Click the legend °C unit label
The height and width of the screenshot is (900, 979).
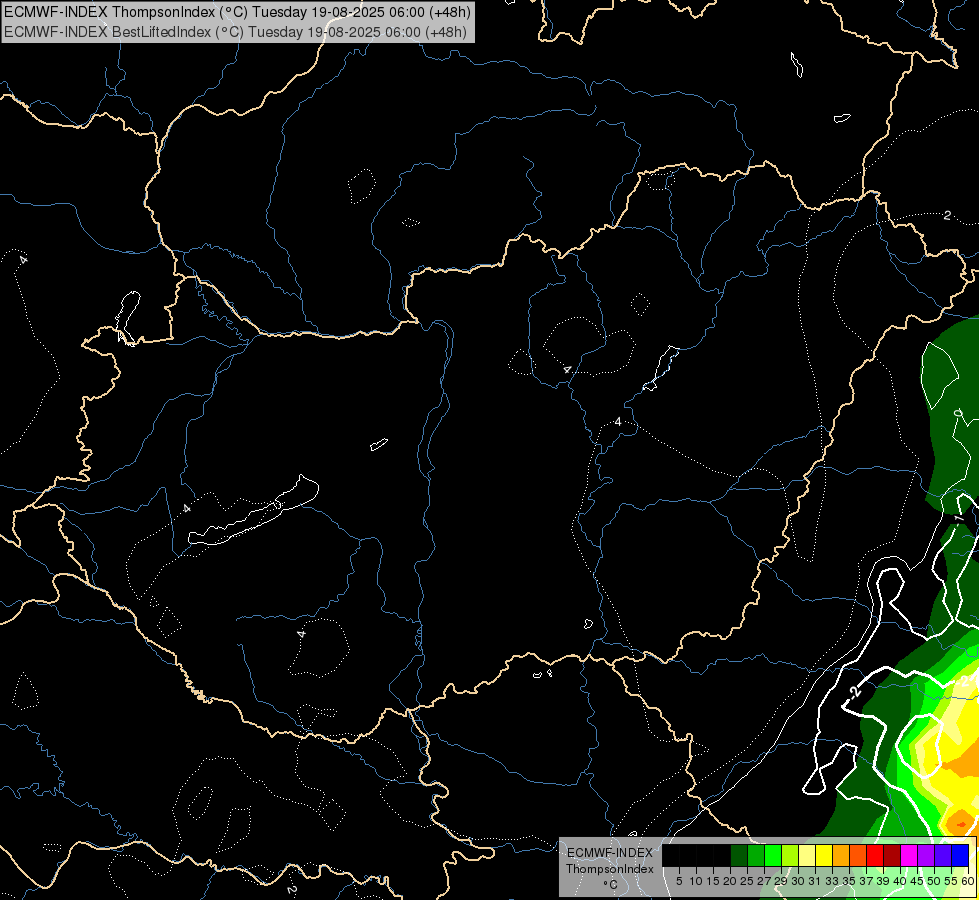tap(611, 884)
